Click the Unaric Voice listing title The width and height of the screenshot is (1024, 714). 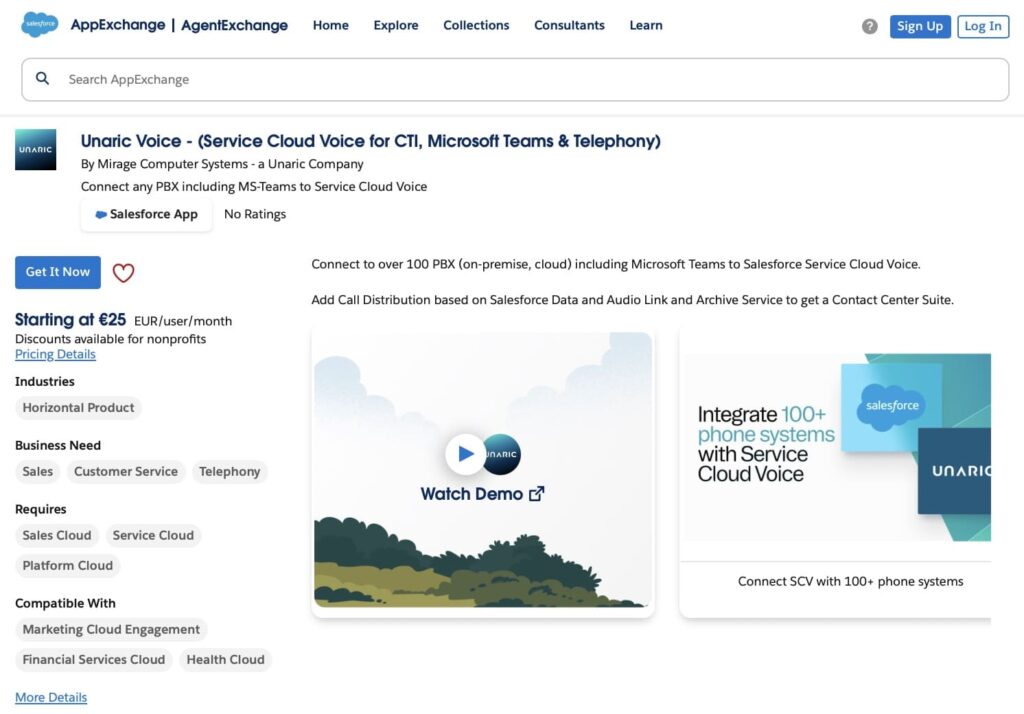coord(370,141)
